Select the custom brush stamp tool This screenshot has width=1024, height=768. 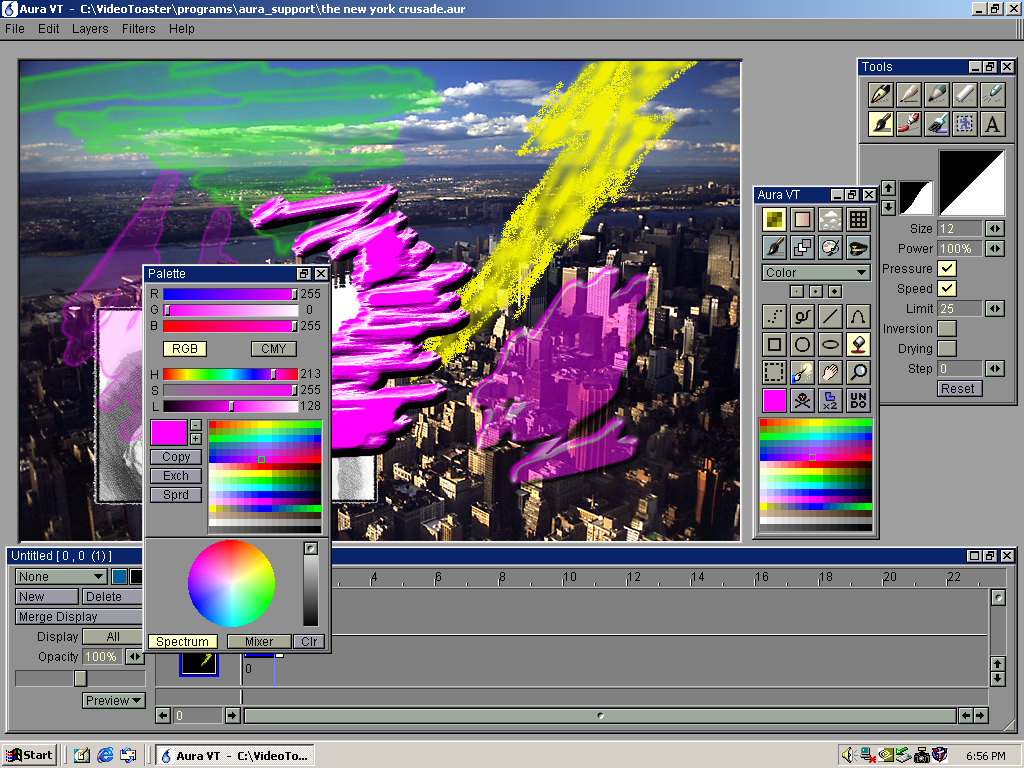(965, 123)
